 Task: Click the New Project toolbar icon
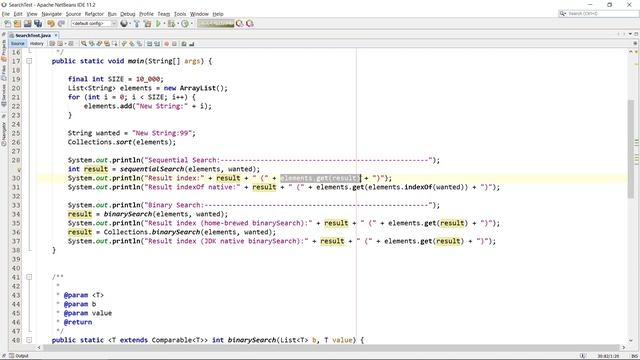[x=17, y=24]
